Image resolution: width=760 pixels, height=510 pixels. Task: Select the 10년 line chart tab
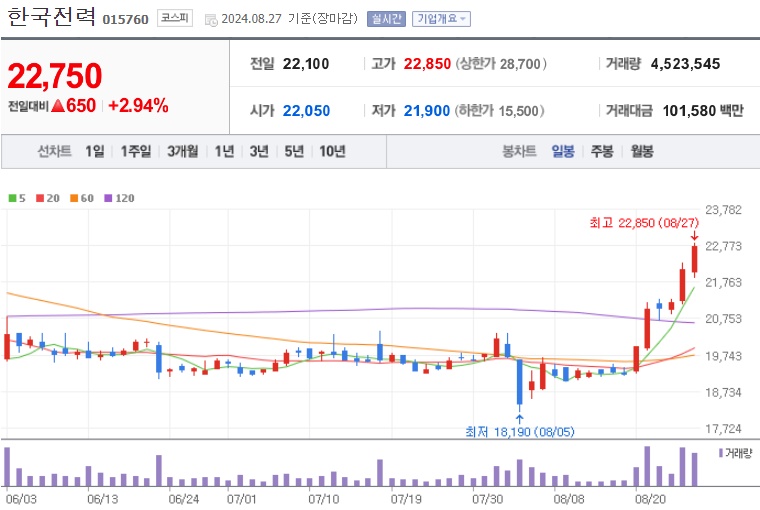pos(332,151)
